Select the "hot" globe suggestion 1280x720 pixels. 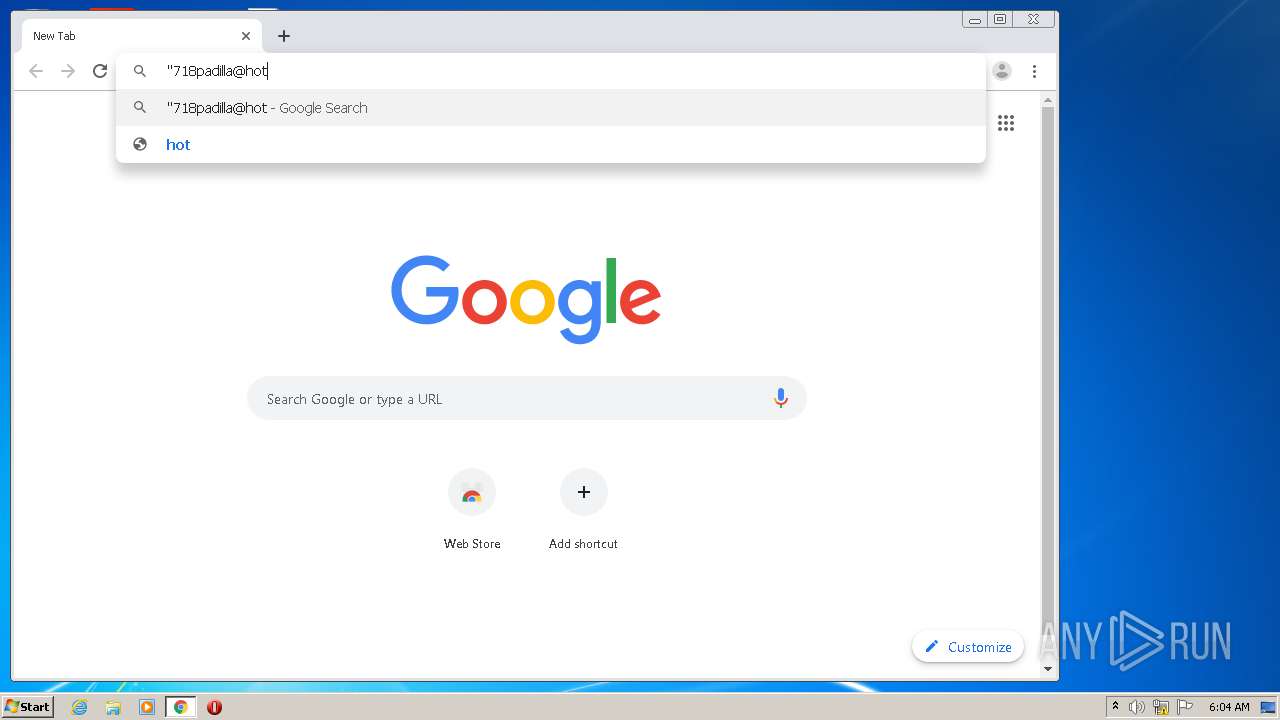(x=551, y=144)
